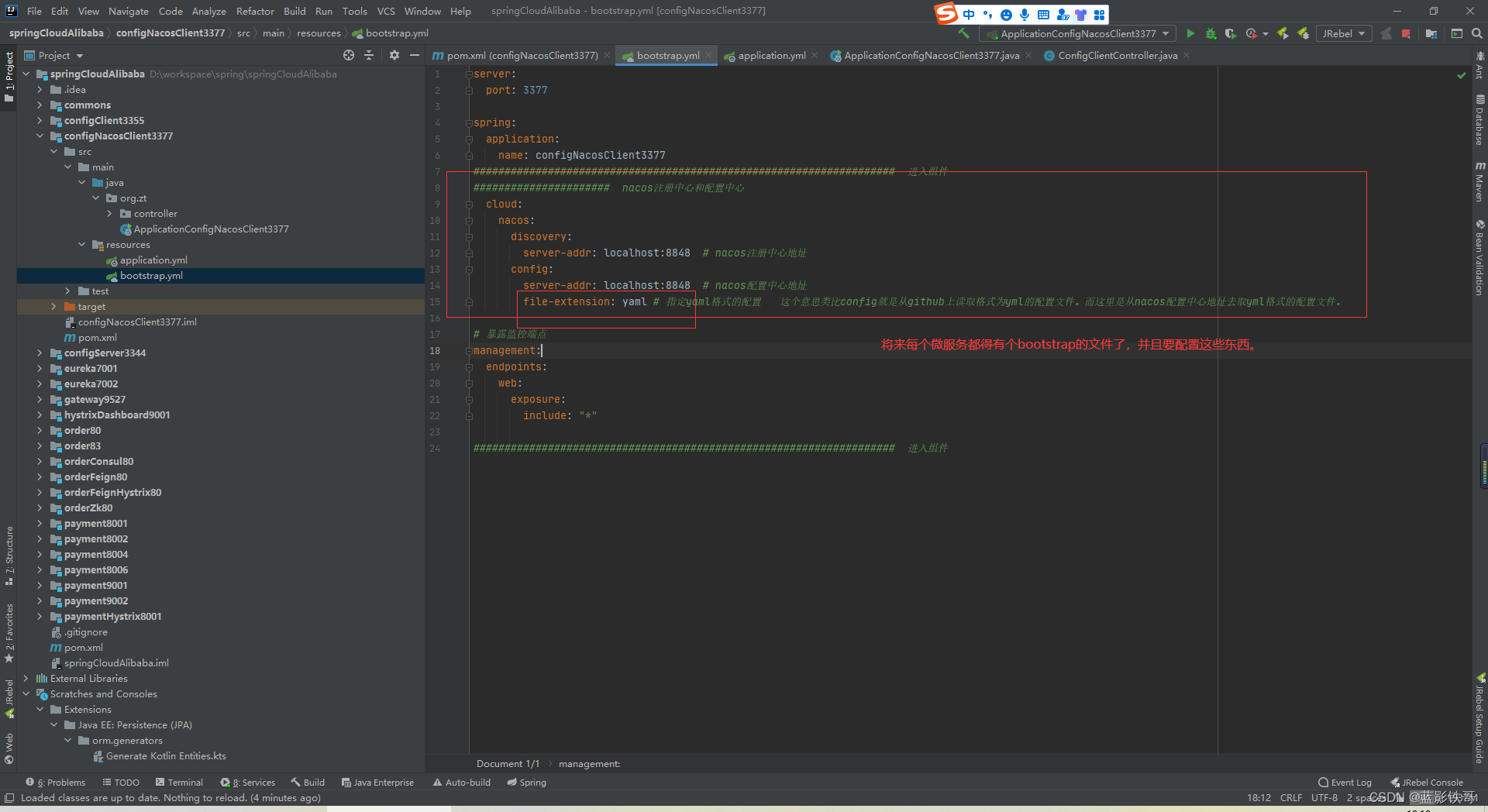Click the UTF-8 encoding in status bar
Viewport: 1488px width, 812px height.
pos(1324,798)
